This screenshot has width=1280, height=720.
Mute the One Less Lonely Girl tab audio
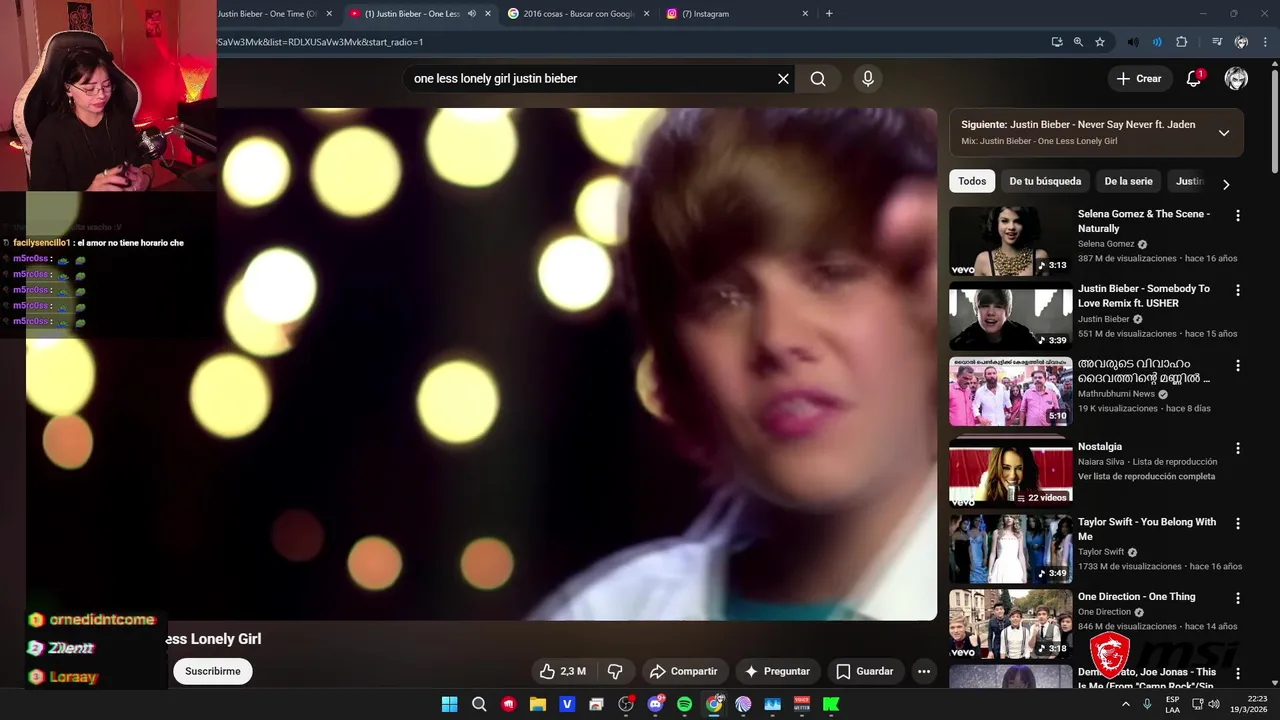[x=472, y=14]
